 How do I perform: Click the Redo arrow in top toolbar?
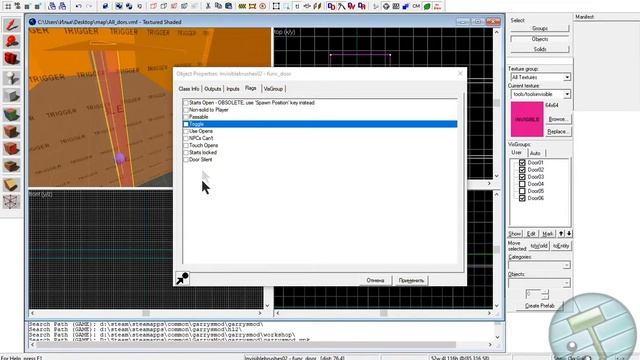click(x=89, y=6)
